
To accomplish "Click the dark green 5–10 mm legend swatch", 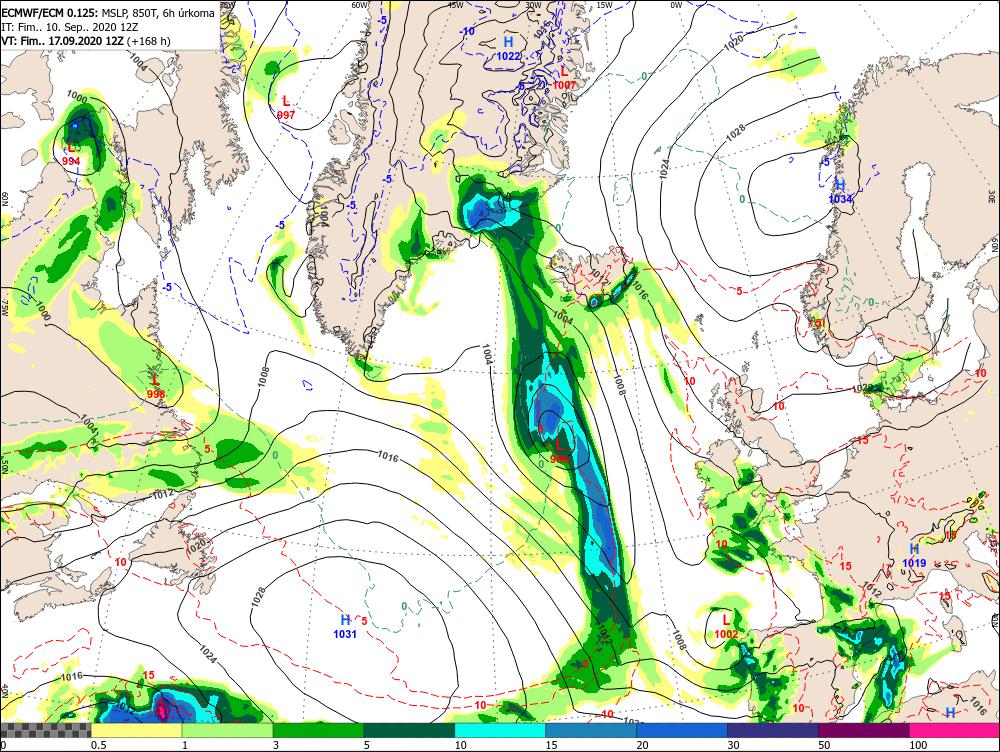I will click(409, 730).
